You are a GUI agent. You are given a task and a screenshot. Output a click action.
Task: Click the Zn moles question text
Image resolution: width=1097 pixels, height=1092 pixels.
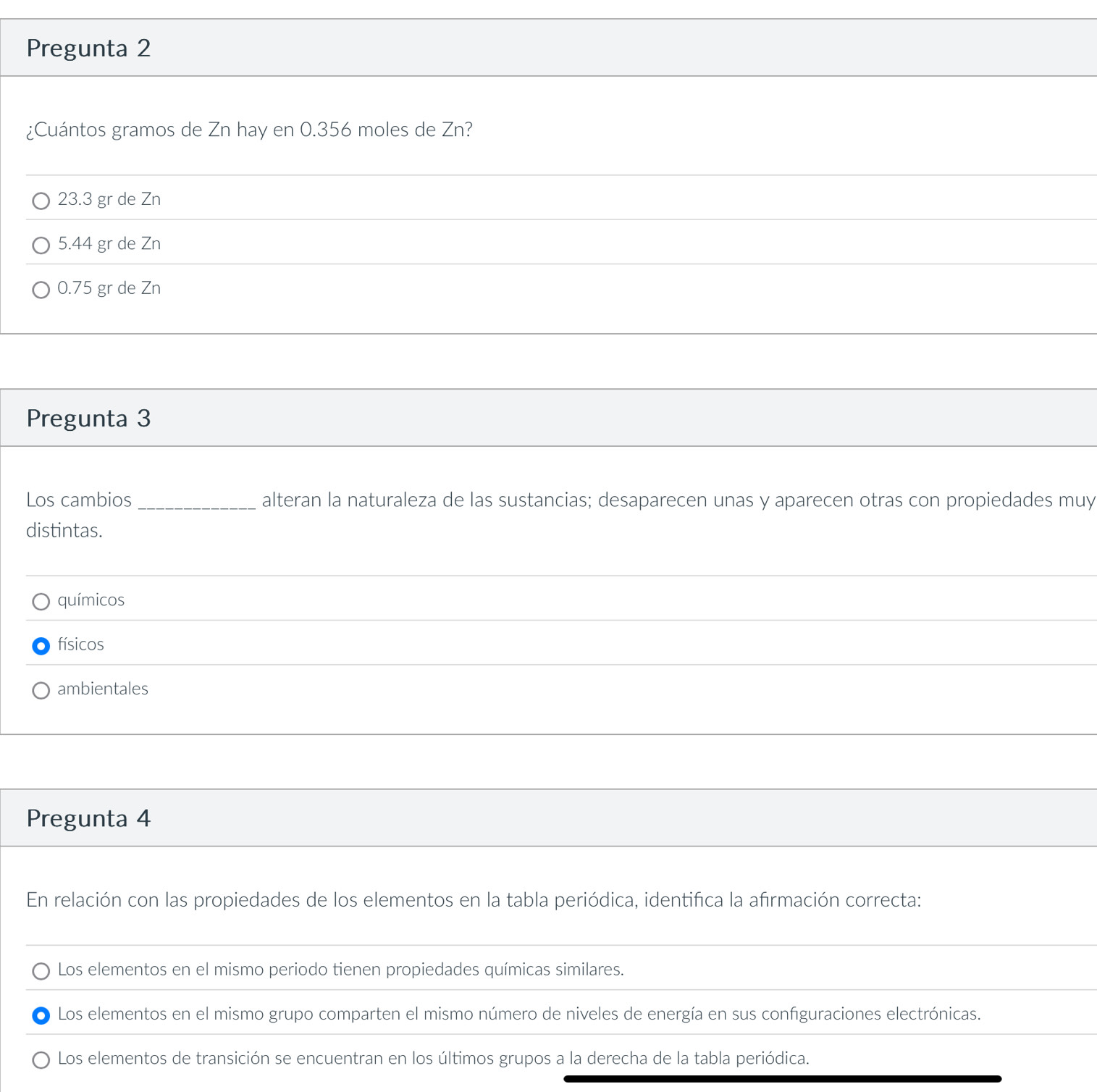click(x=249, y=130)
